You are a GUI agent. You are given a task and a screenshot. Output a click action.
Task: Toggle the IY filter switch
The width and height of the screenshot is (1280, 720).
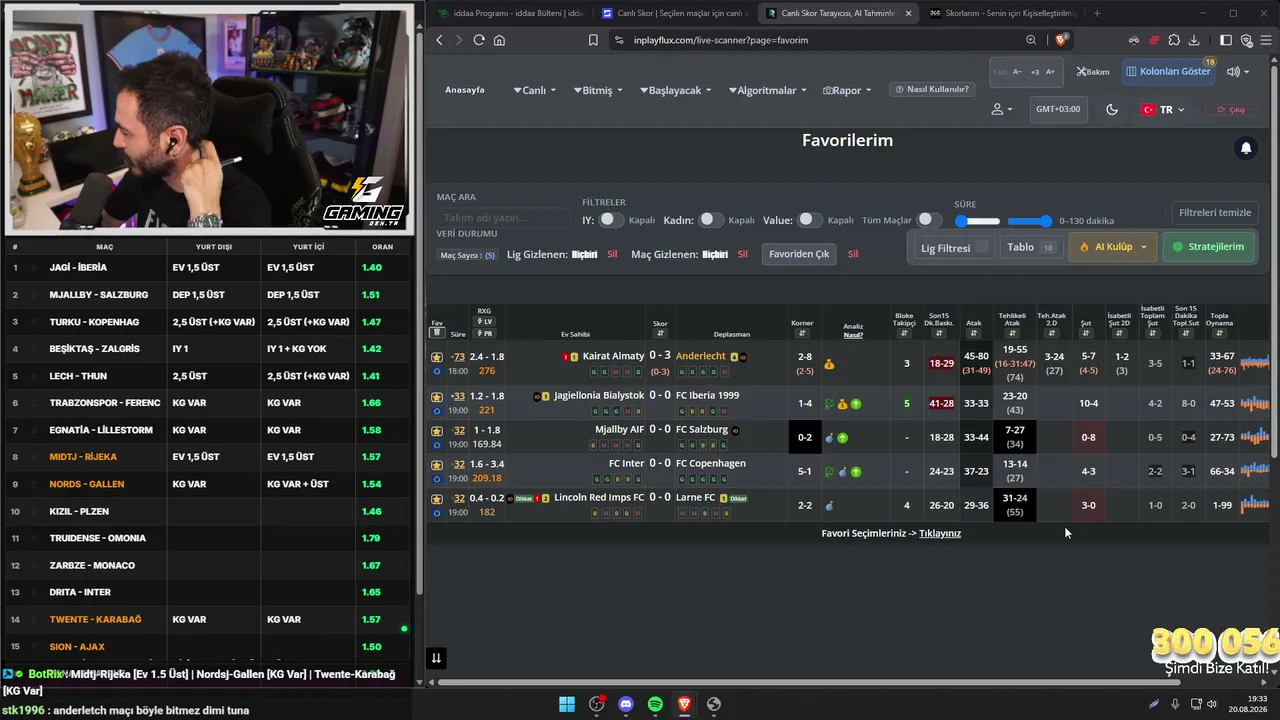pos(611,220)
